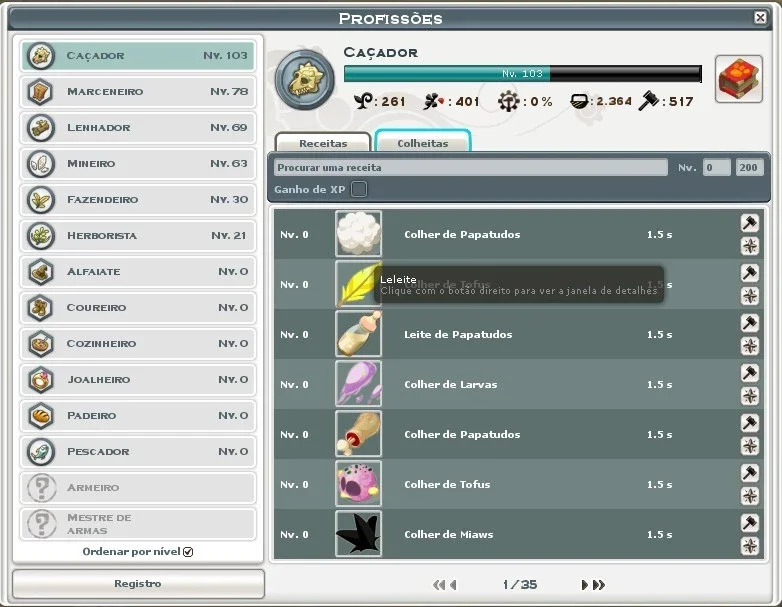Click the yellow feather Leleite item icon
782x607 pixels.
click(359, 284)
